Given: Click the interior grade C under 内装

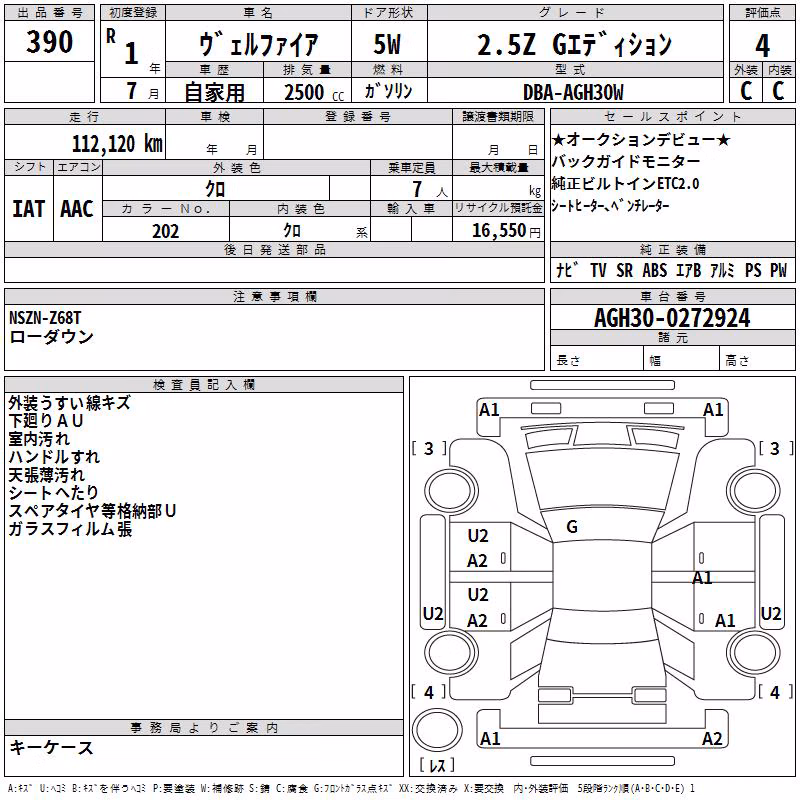Looking at the screenshot, I should click(778, 91).
